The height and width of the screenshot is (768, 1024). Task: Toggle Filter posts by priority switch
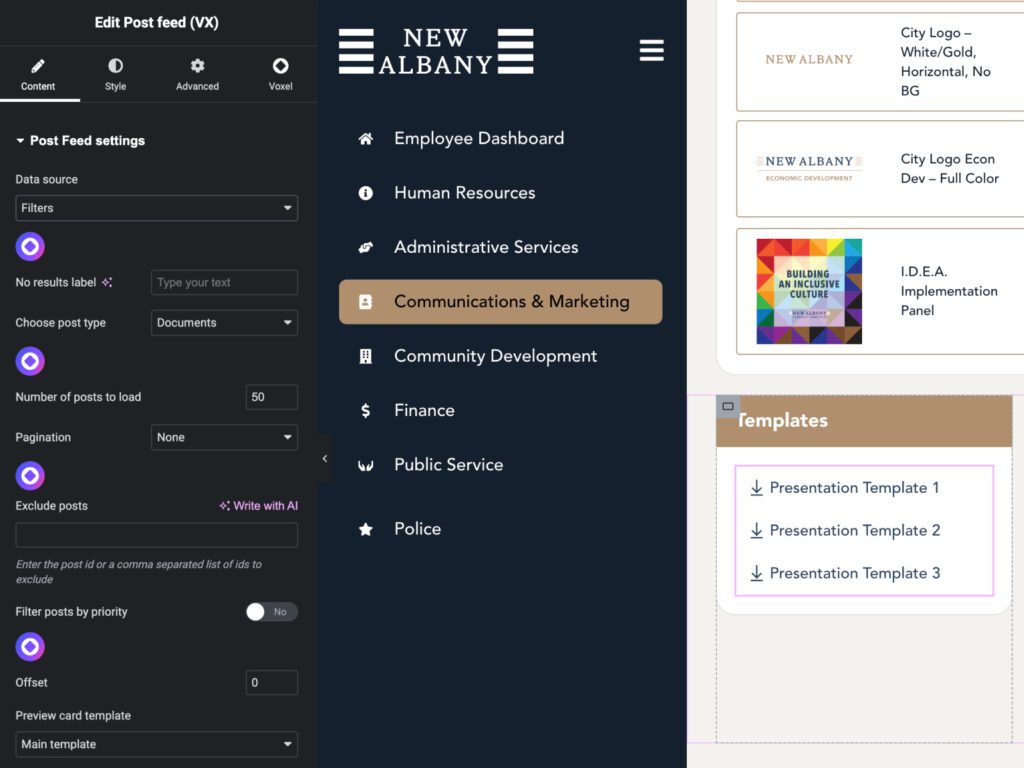tap(272, 612)
